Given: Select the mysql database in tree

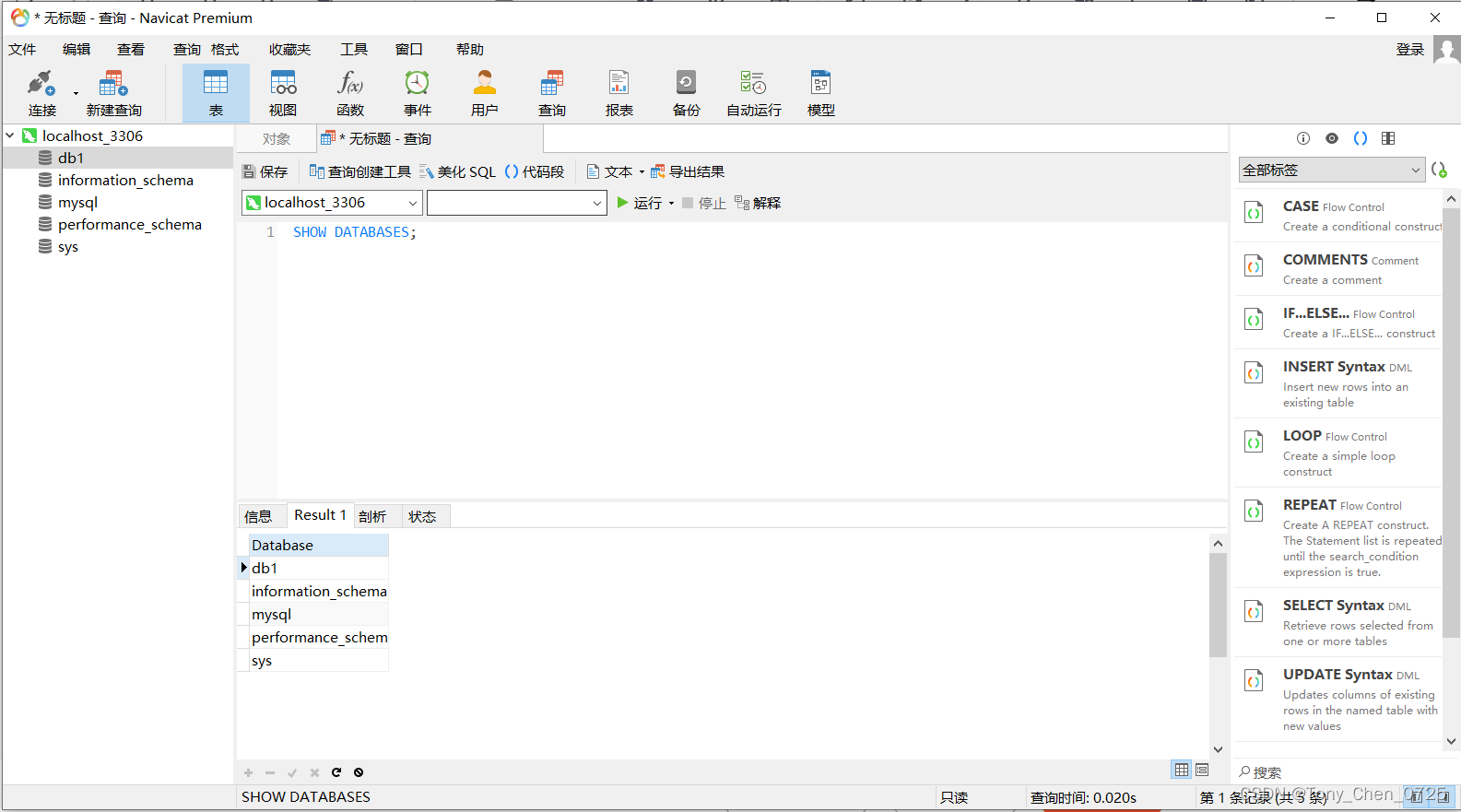Looking at the screenshot, I should 77,203.
